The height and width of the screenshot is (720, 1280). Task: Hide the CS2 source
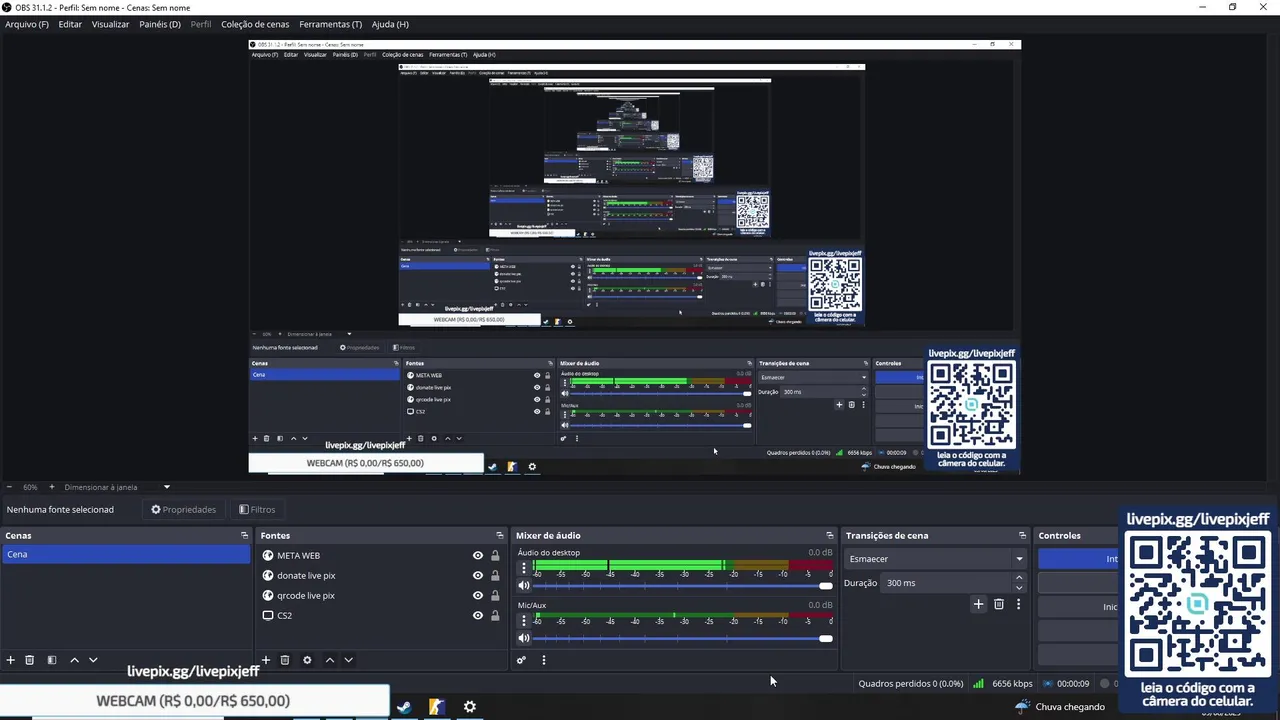tap(478, 616)
